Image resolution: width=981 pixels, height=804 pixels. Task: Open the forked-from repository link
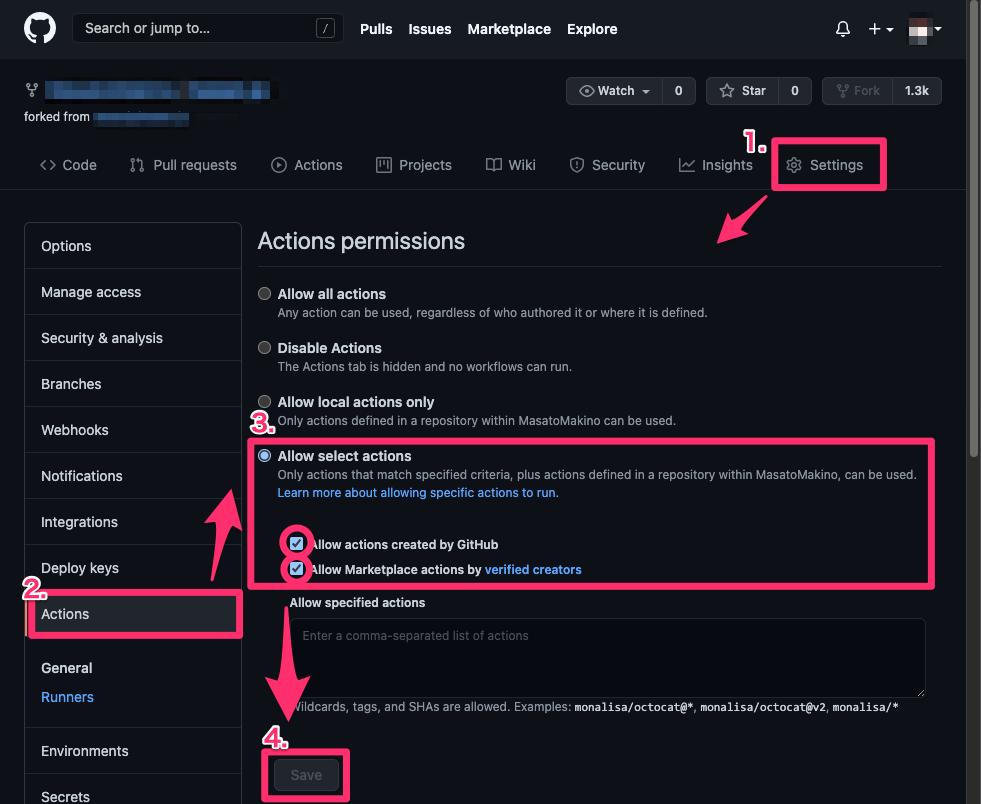coord(141,117)
